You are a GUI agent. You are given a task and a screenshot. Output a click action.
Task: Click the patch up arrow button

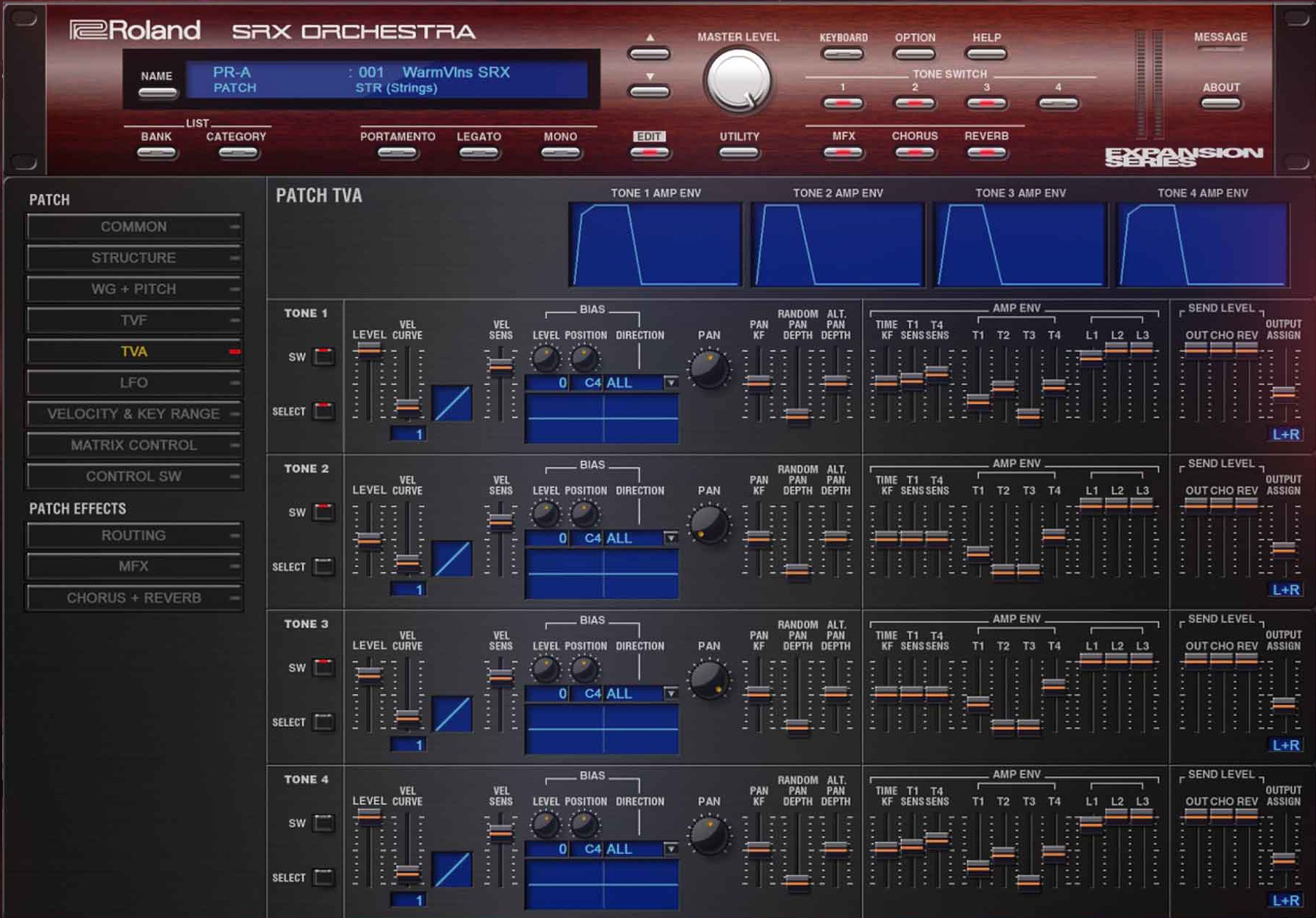pyautogui.click(x=649, y=53)
